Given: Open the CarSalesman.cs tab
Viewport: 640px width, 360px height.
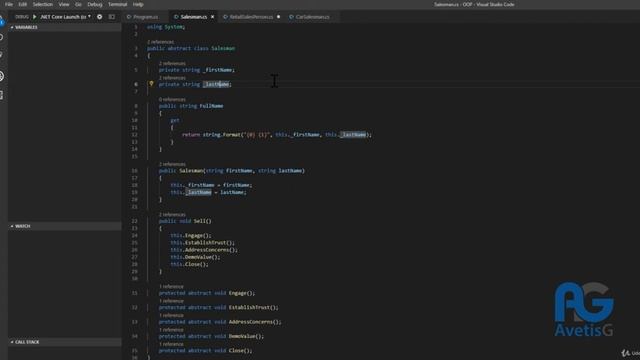Looking at the screenshot, I should pyautogui.click(x=312, y=17).
